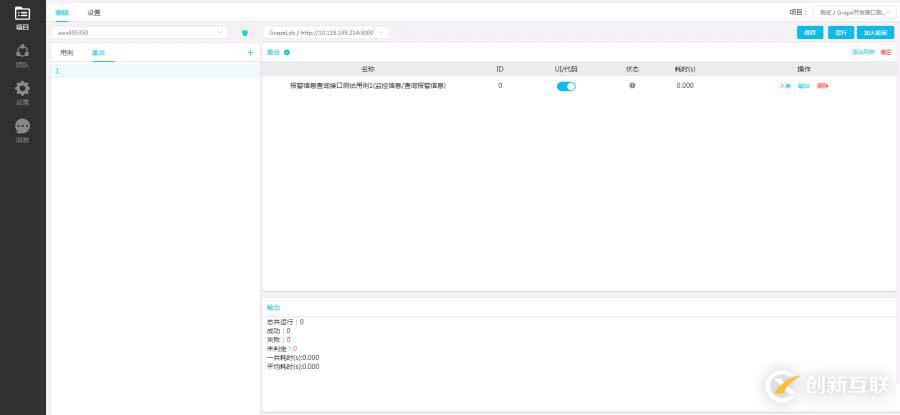Open the 消息 (Messages) chat bubble icon
This screenshot has width=900, height=415.
click(x=22, y=129)
